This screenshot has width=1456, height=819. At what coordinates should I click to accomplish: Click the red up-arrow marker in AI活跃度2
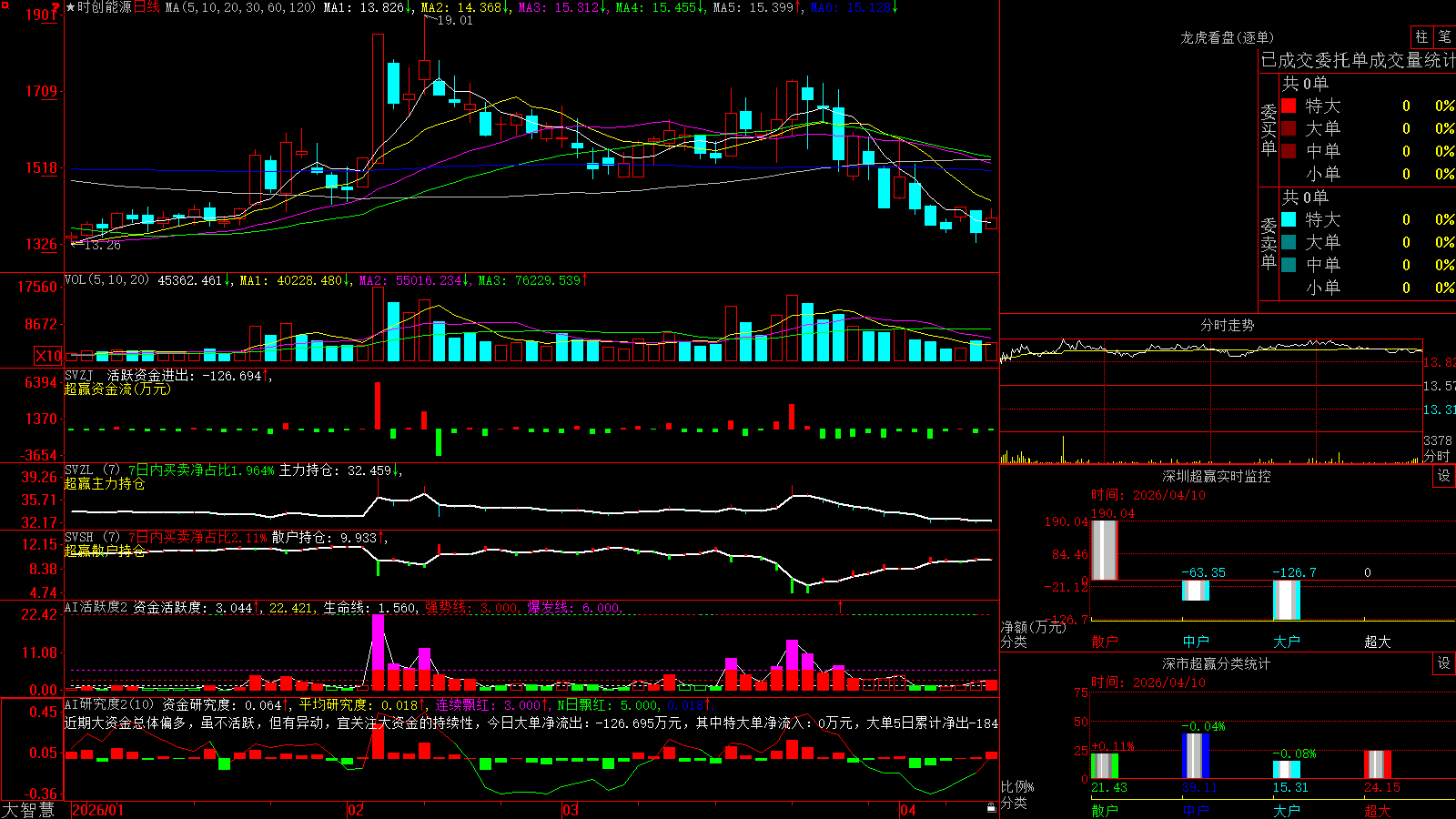click(840, 606)
